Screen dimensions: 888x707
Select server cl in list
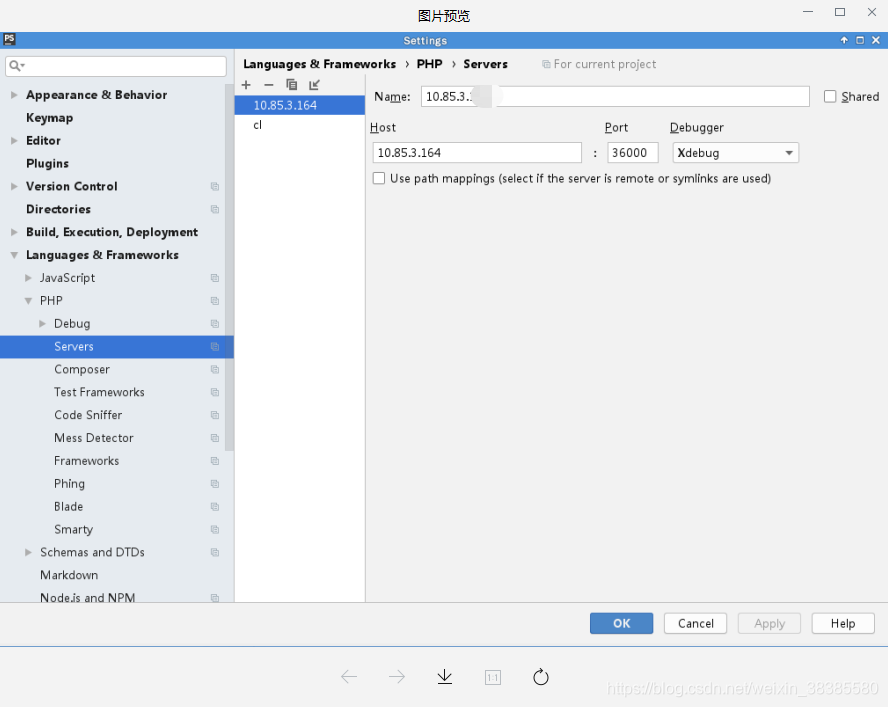coord(300,125)
